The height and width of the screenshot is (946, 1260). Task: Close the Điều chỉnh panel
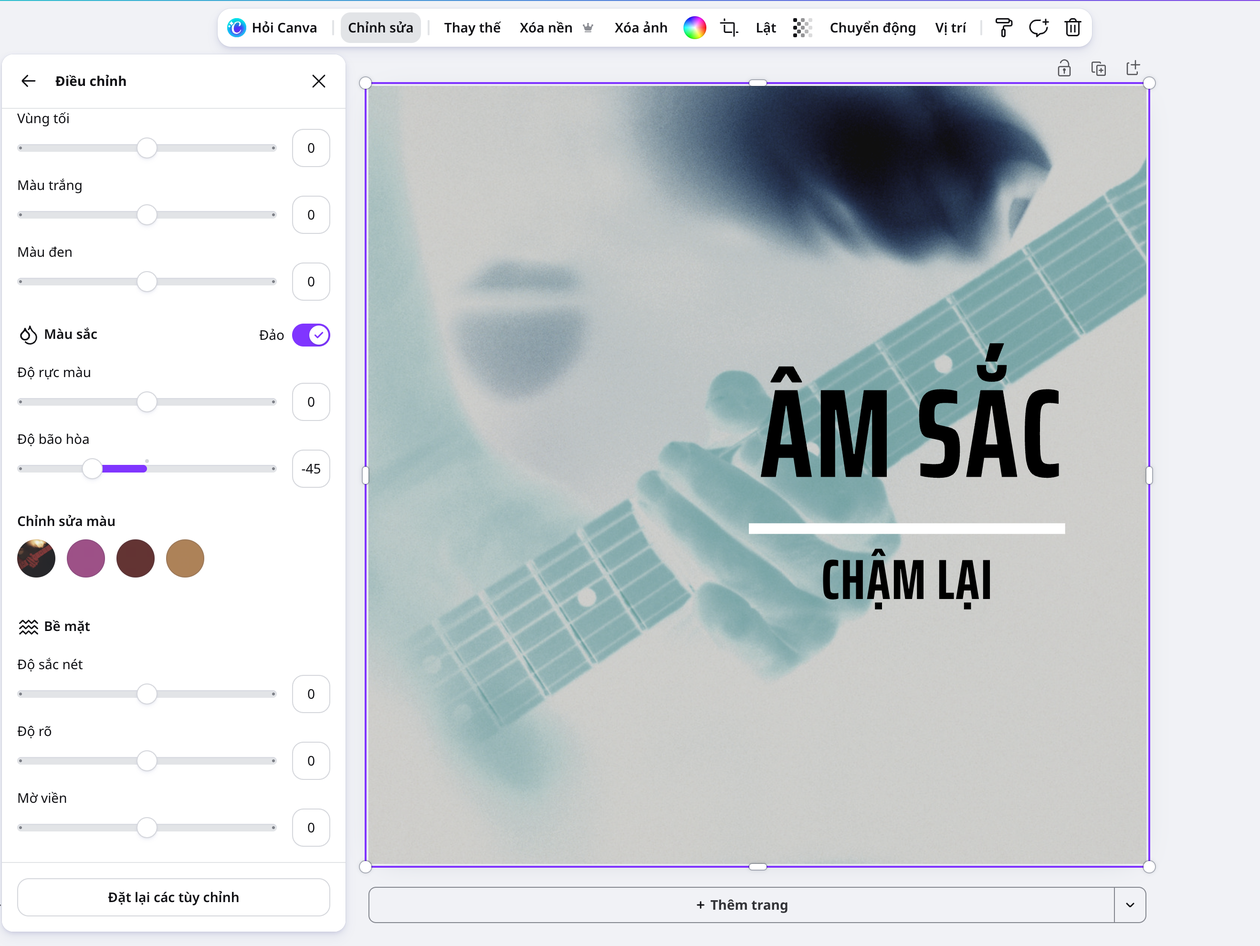319,81
